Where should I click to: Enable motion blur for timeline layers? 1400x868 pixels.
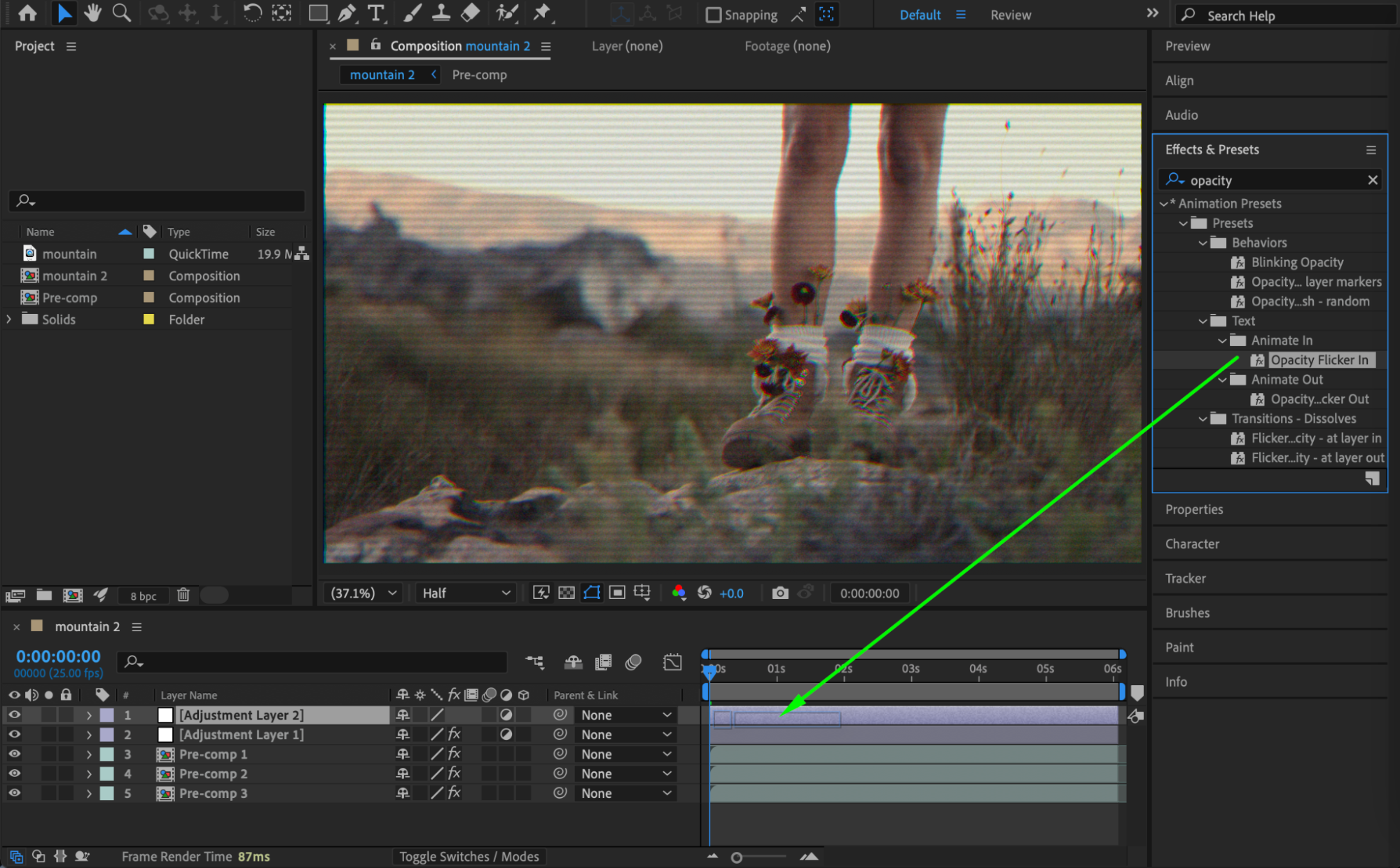pos(634,661)
